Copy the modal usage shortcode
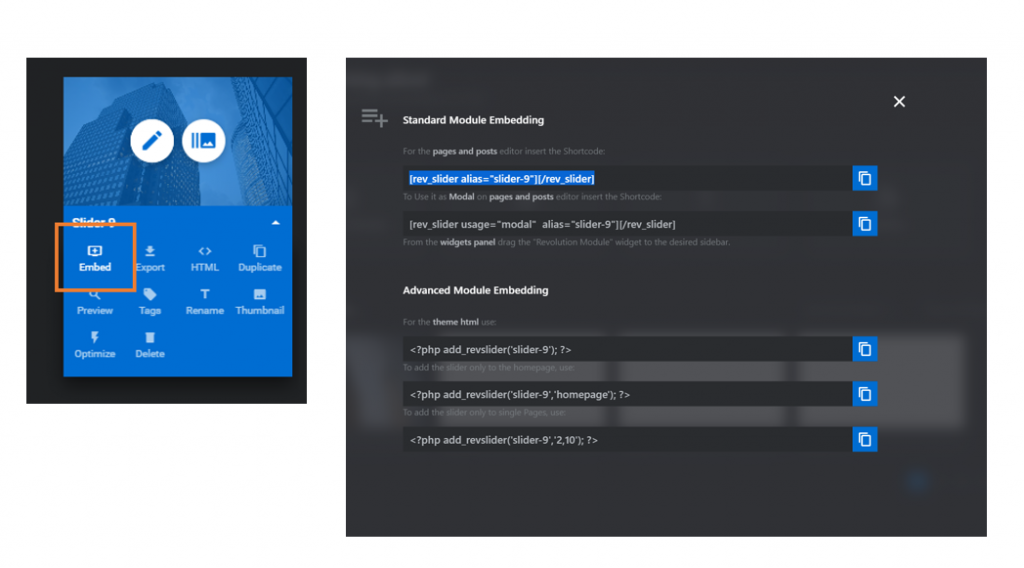 point(865,223)
